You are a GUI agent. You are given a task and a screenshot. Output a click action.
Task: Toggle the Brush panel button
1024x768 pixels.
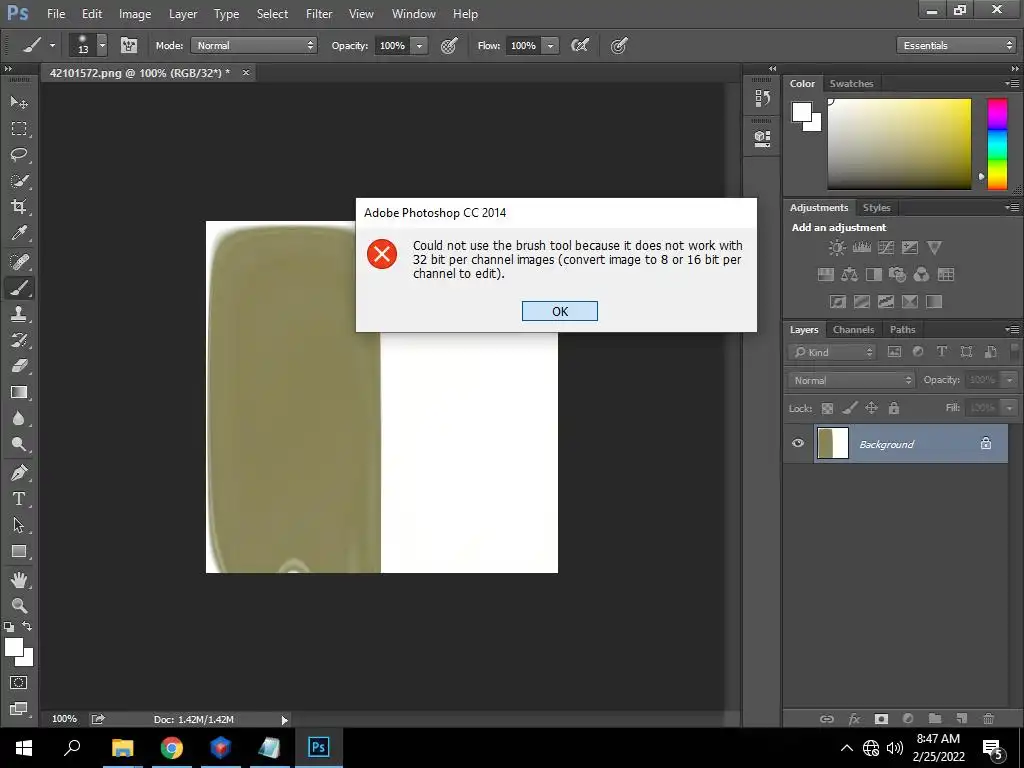click(x=129, y=45)
